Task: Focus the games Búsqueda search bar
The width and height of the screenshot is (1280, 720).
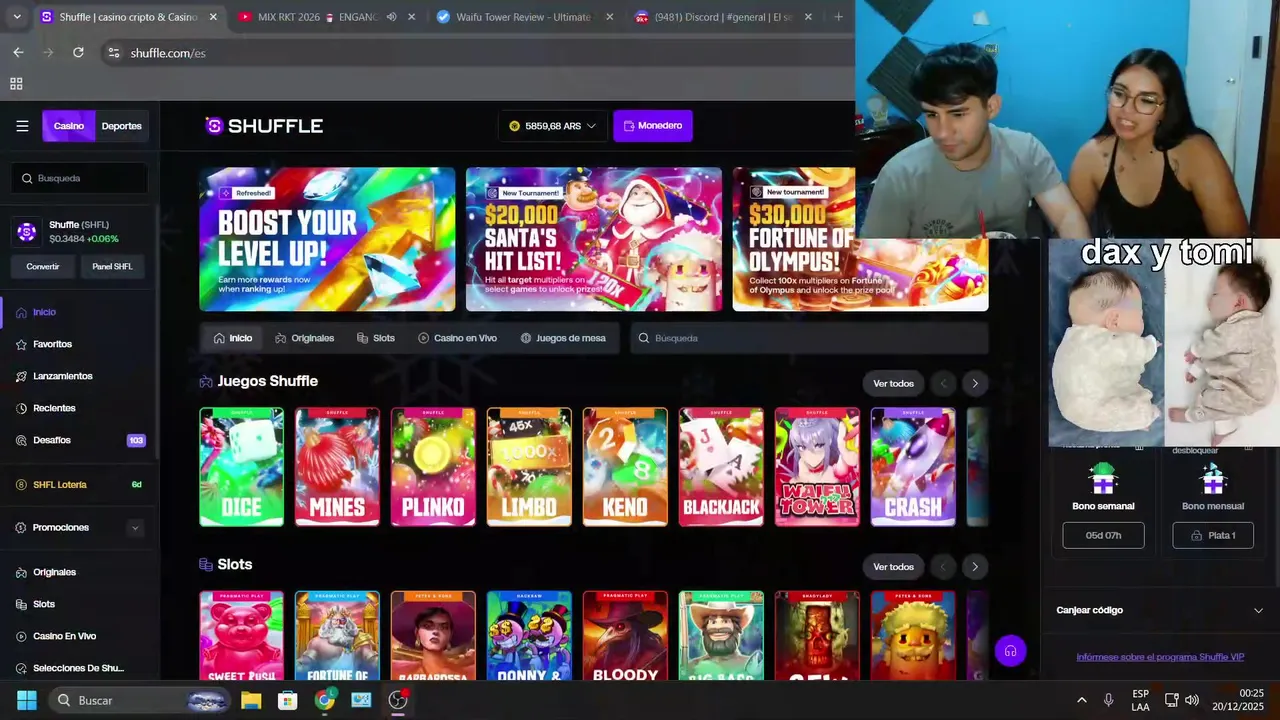Action: point(809,338)
